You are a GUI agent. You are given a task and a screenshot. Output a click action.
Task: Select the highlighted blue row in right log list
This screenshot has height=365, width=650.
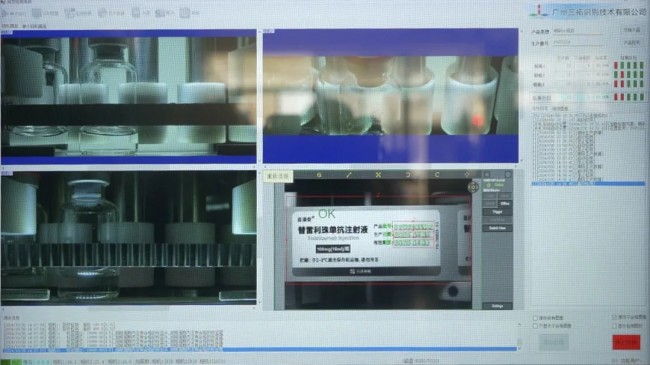pos(588,183)
